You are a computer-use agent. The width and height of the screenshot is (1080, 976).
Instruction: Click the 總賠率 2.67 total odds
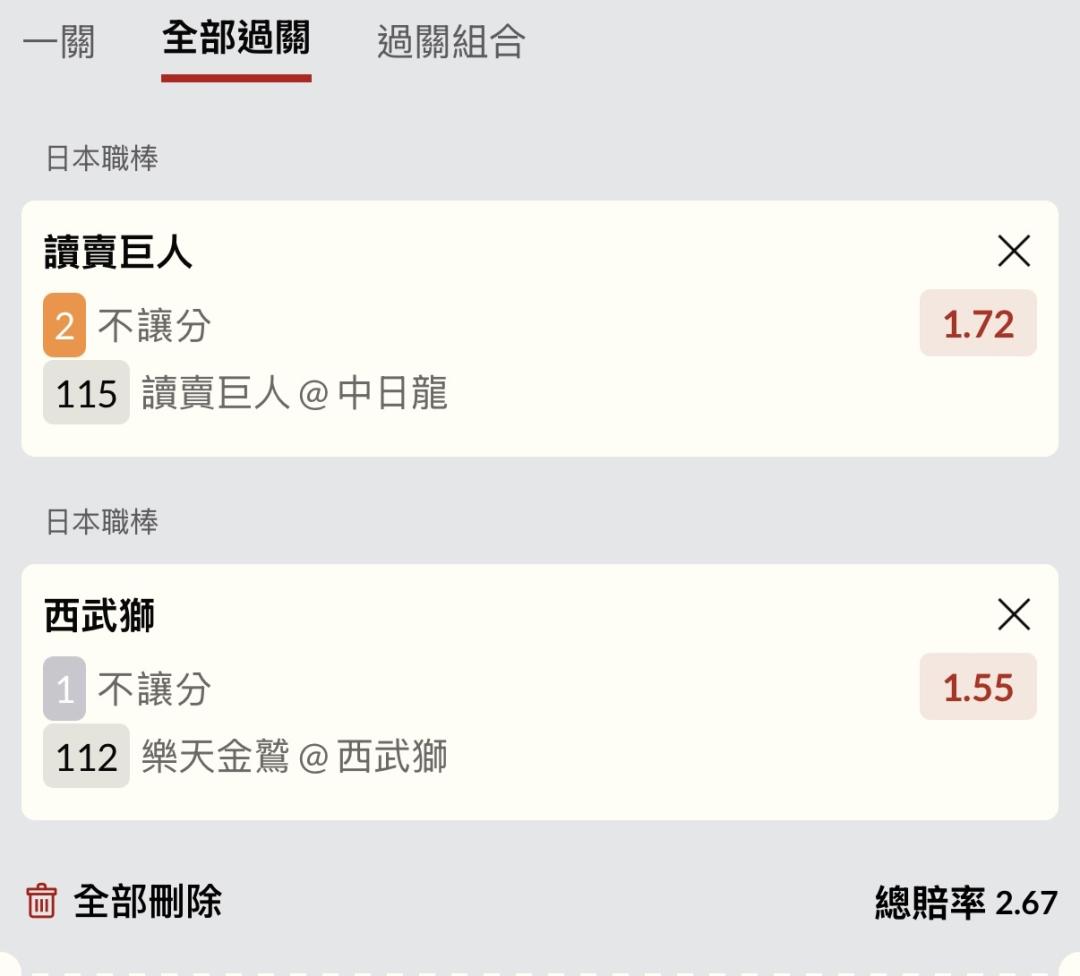(x=966, y=902)
